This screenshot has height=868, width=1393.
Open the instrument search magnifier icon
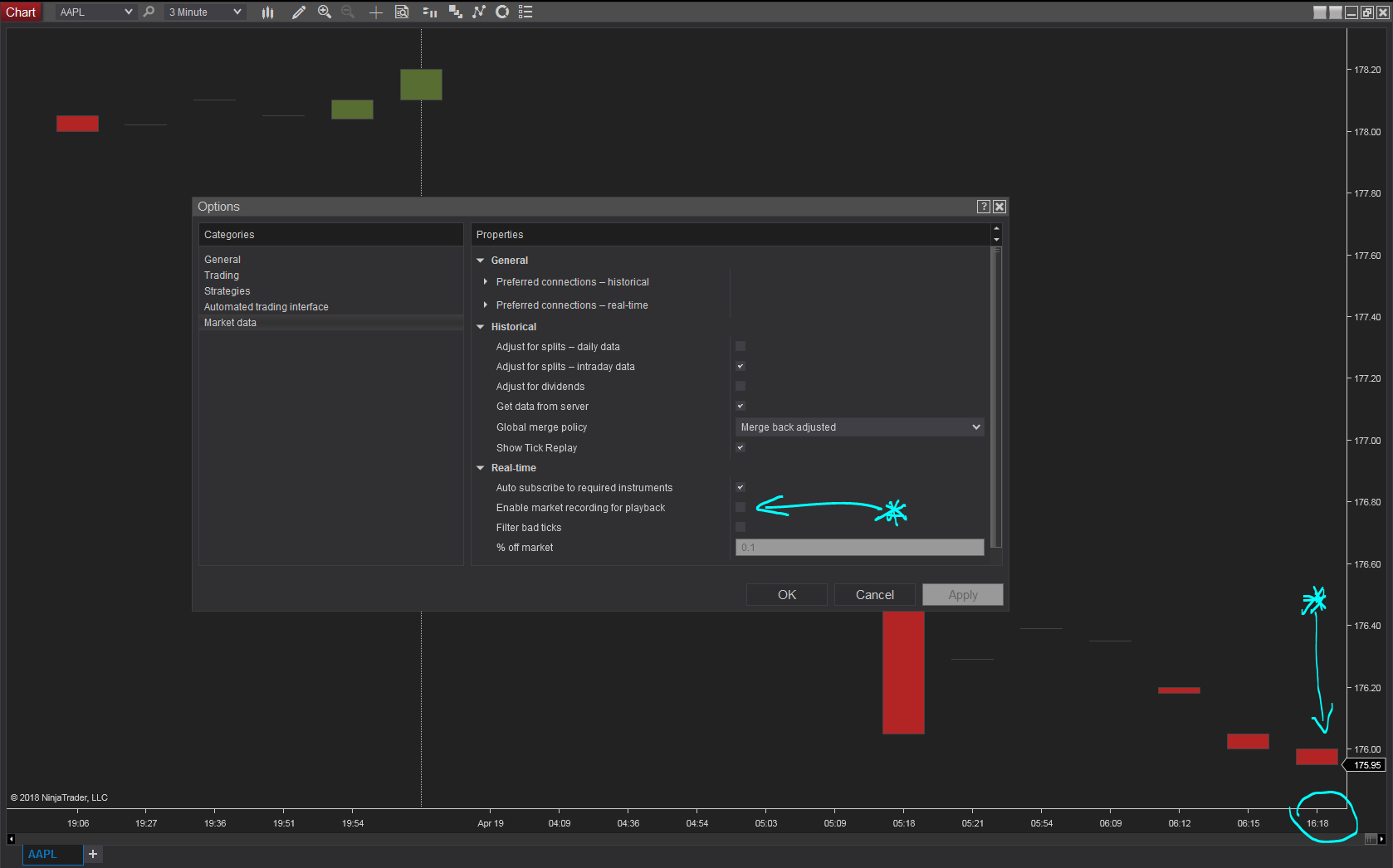pyautogui.click(x=149, y=12)
